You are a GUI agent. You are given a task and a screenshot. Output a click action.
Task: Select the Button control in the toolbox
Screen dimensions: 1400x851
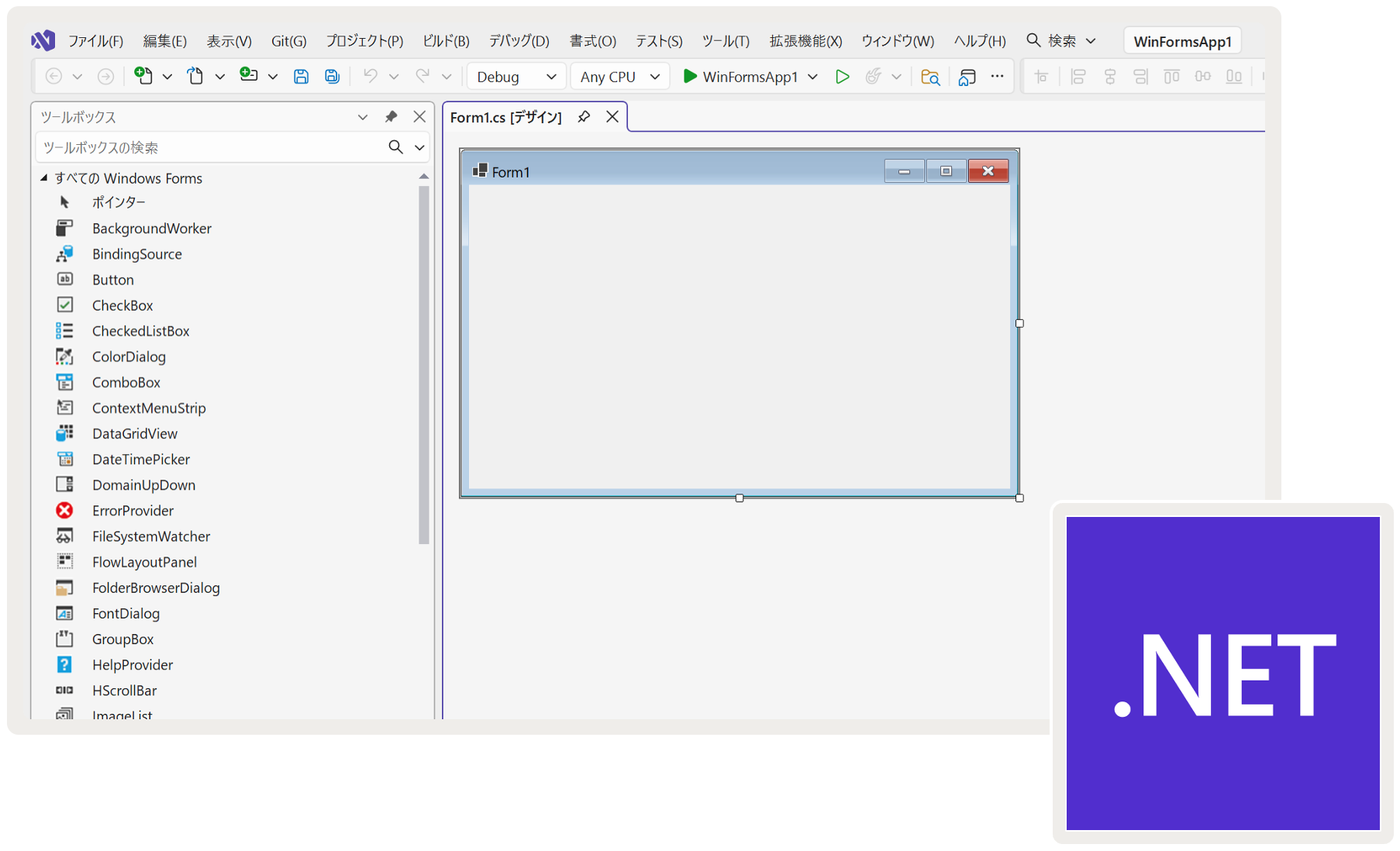pyautogui.click(x=112, y=279)
